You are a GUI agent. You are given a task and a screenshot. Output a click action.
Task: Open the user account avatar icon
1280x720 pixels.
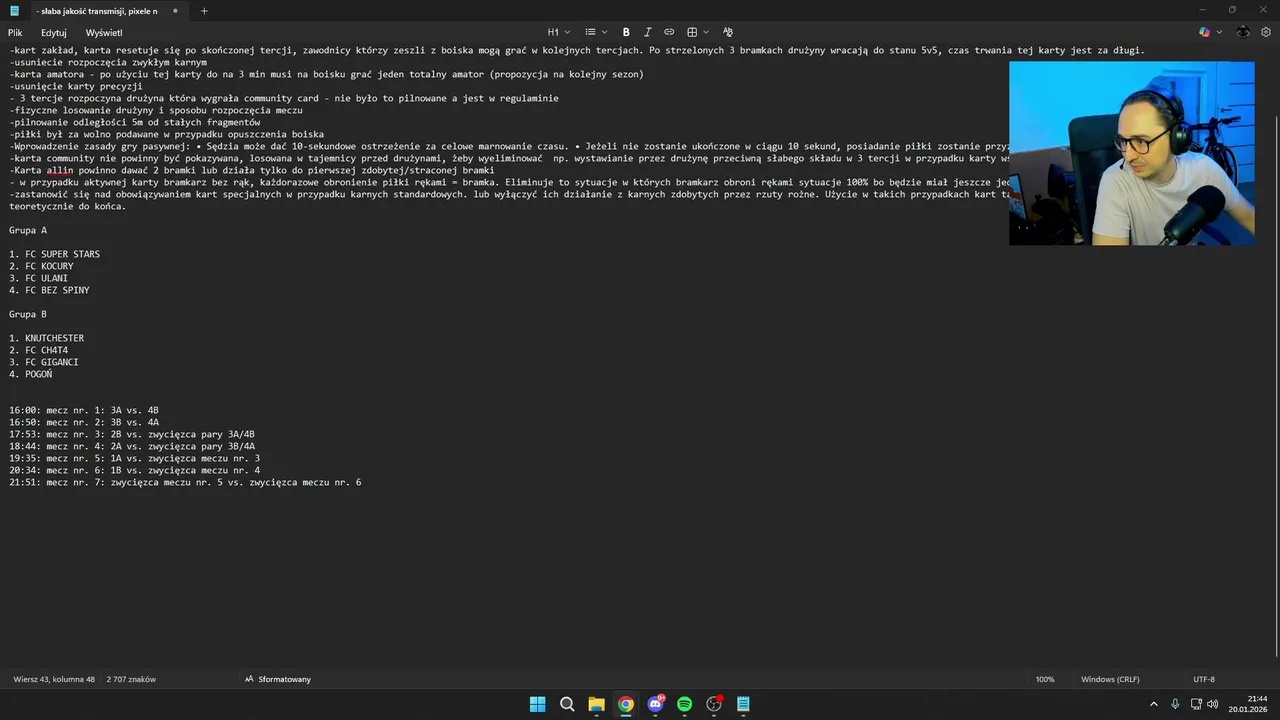point(1243,32)
